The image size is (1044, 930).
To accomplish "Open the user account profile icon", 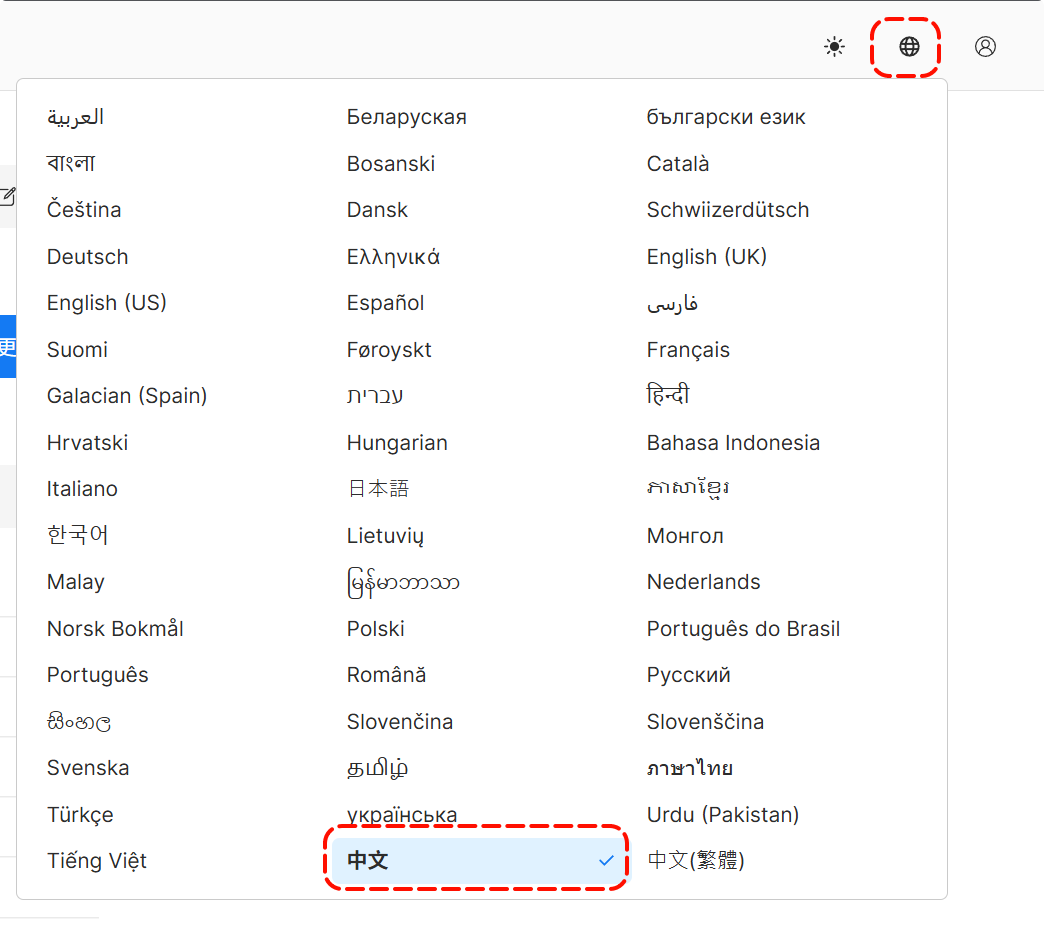I will tap(985, 47).
